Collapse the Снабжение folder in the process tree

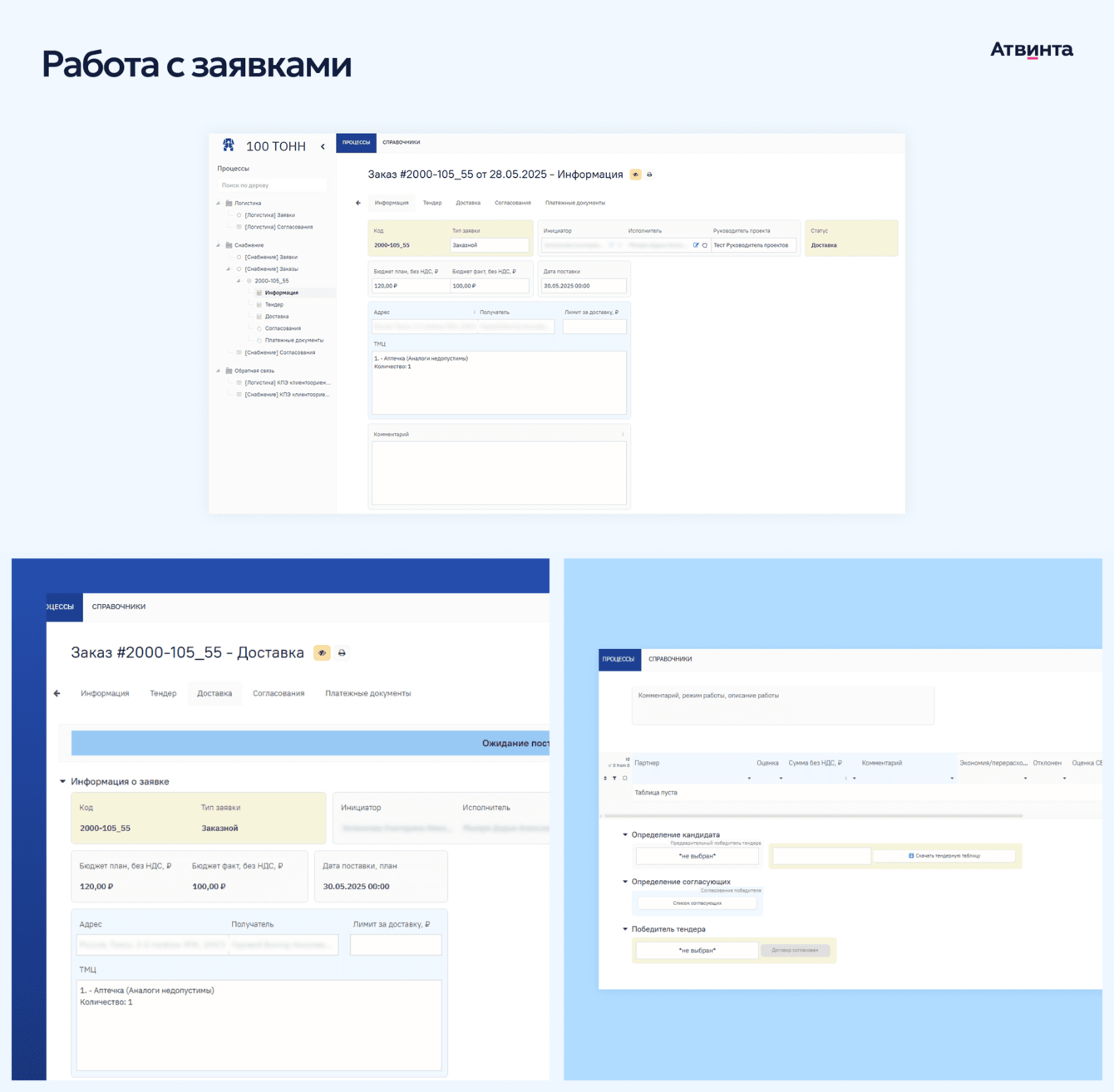click(219, 245)
